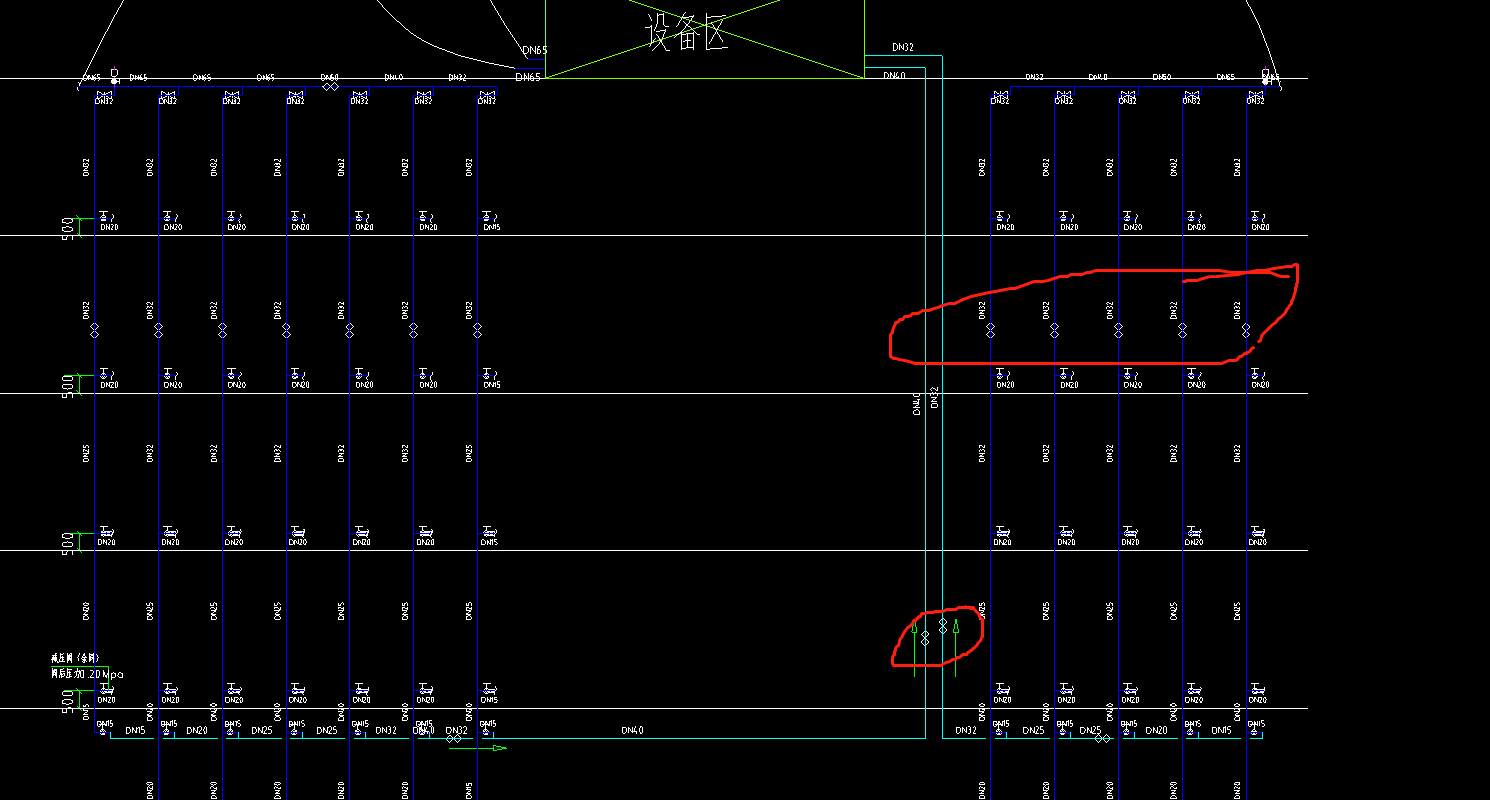
Task: Click the DN65 label on the curved white pipe
Action: (x=535, y=50)
